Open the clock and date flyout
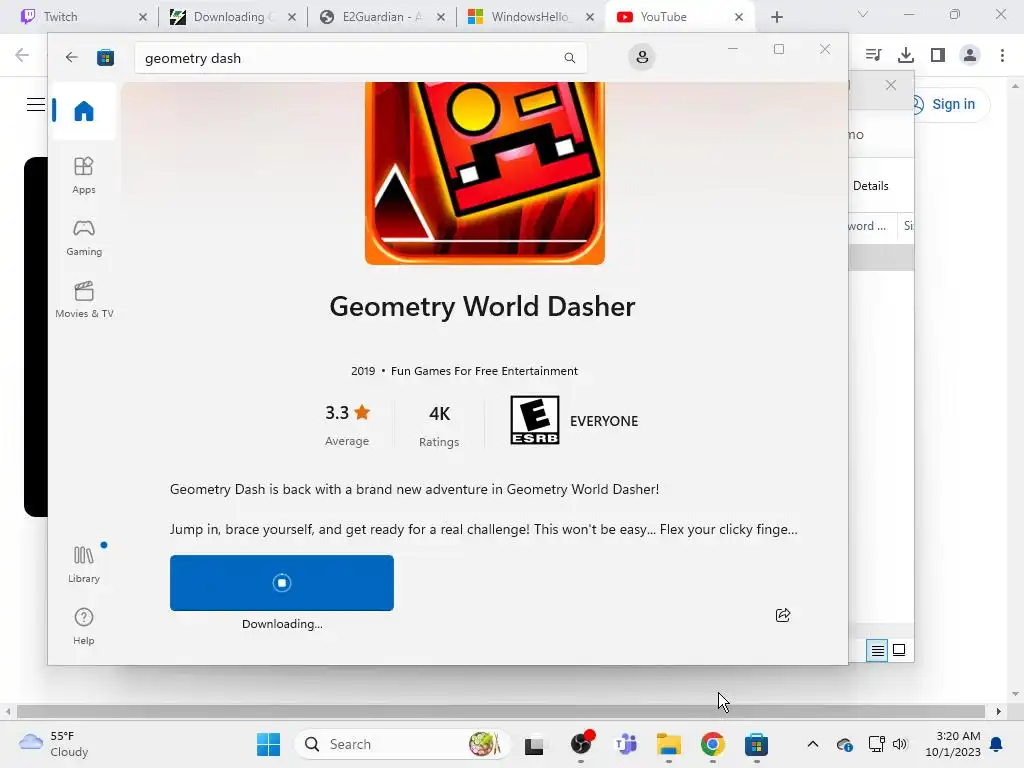 953,744
